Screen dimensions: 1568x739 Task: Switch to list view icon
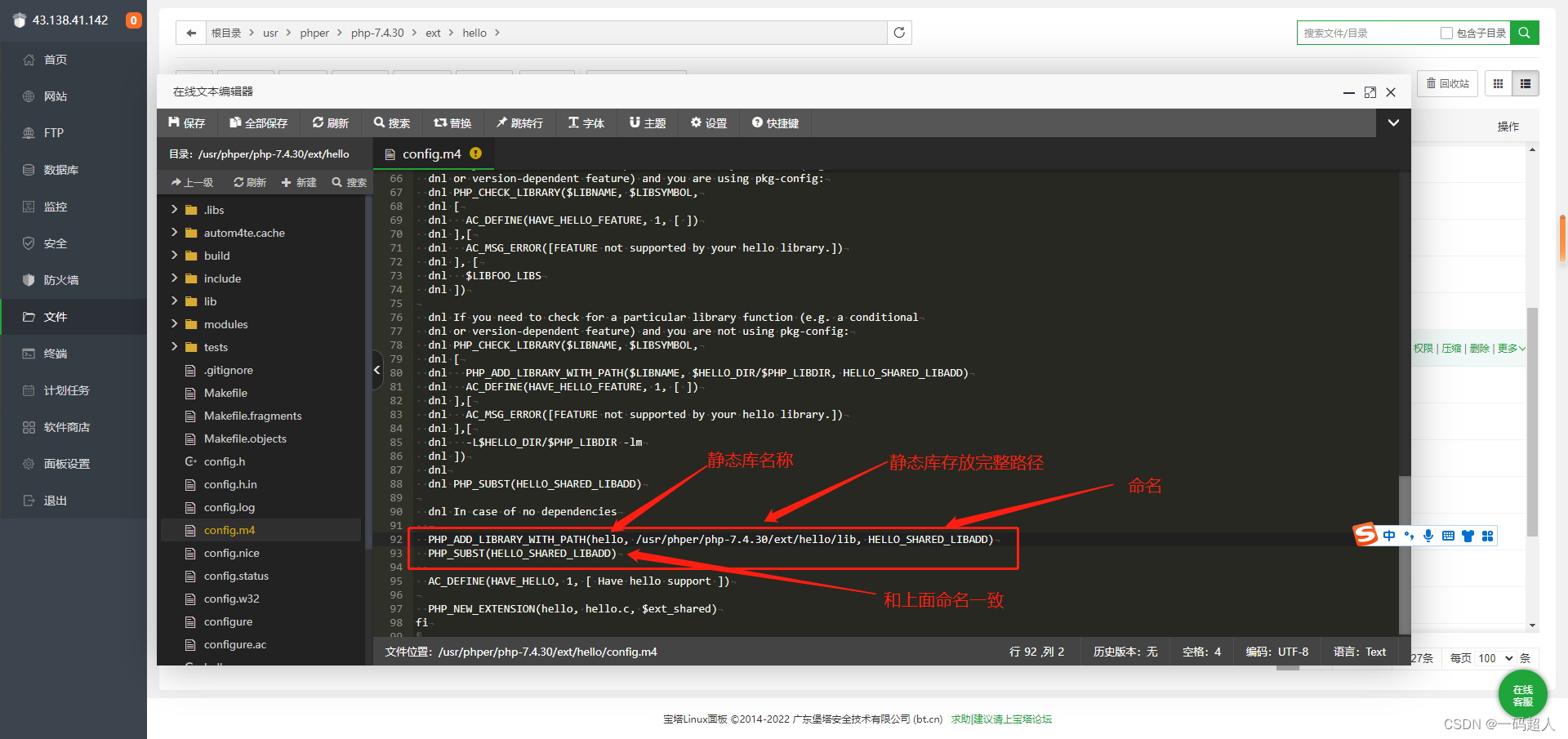pyautogui.click(x=1525, y=83)
